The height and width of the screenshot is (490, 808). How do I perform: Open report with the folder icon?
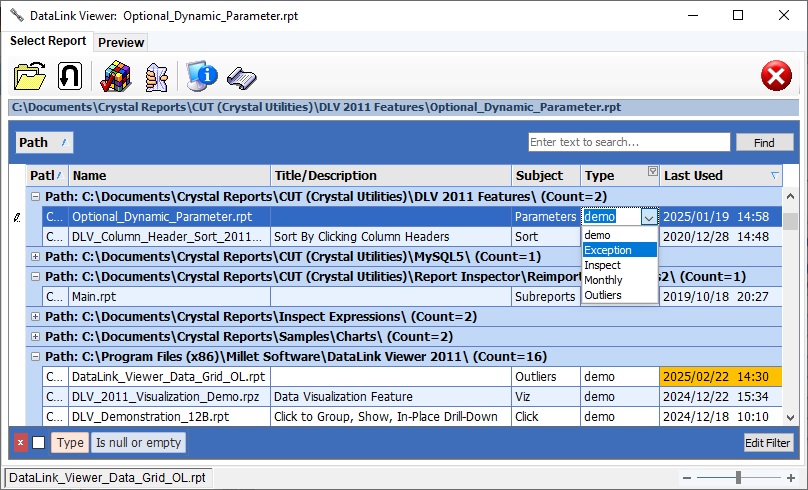[29, 76]
